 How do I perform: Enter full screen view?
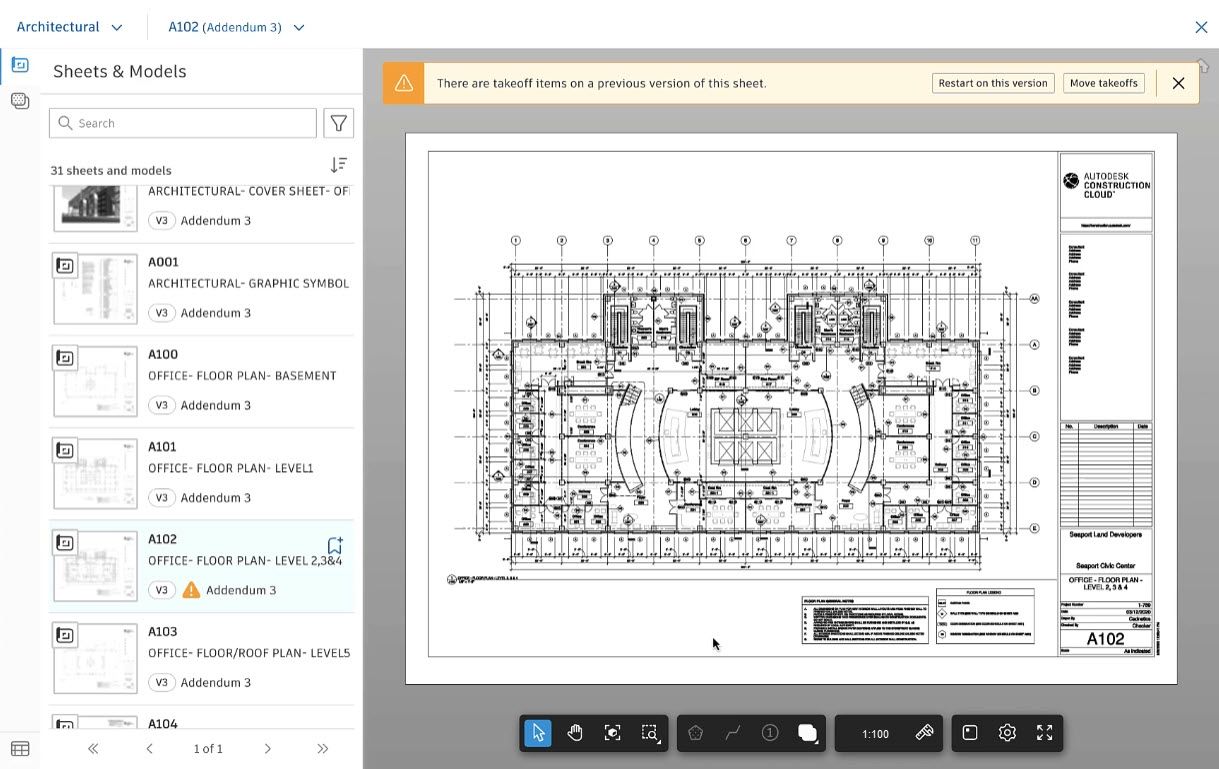(1044, 733)
